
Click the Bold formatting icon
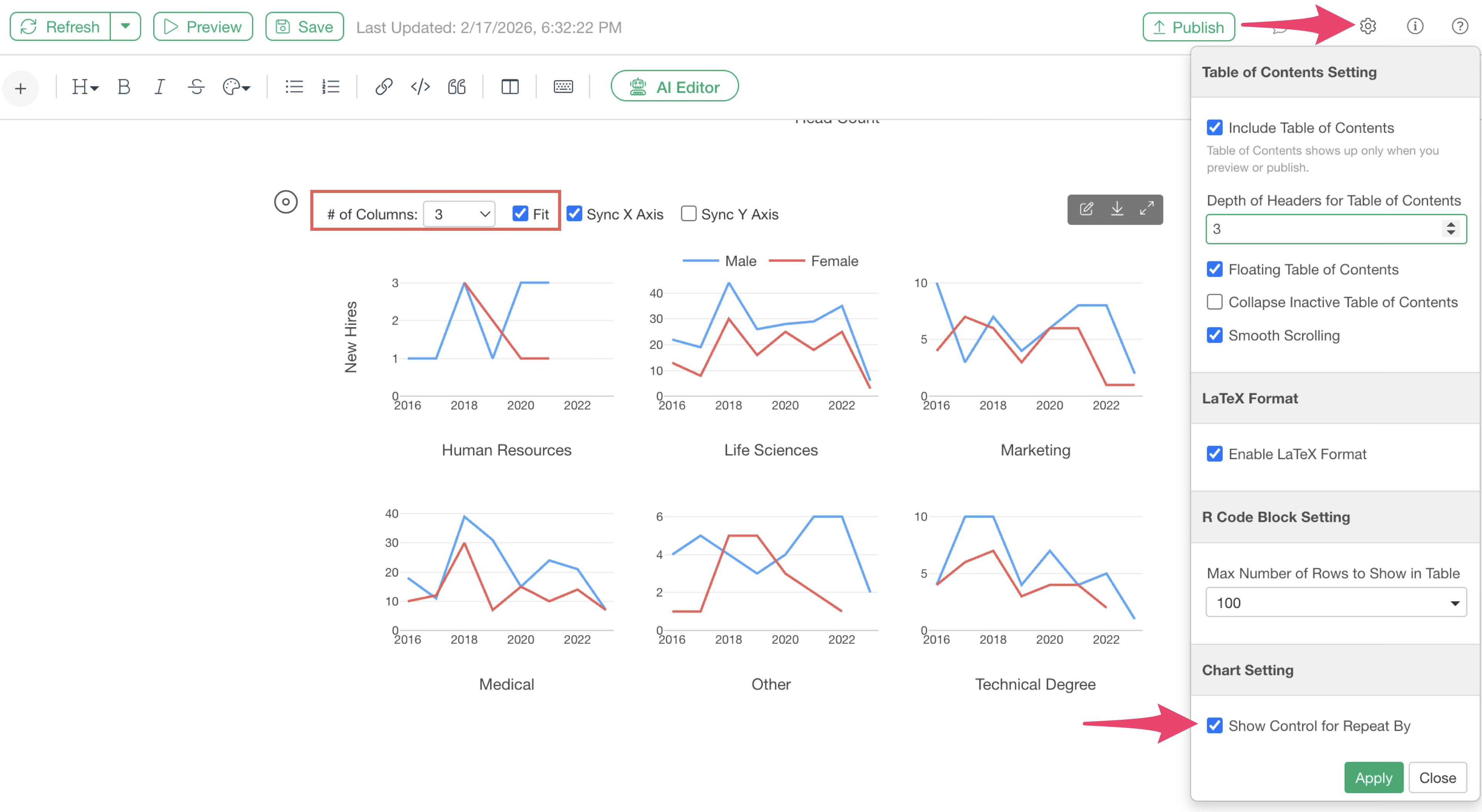123,87
